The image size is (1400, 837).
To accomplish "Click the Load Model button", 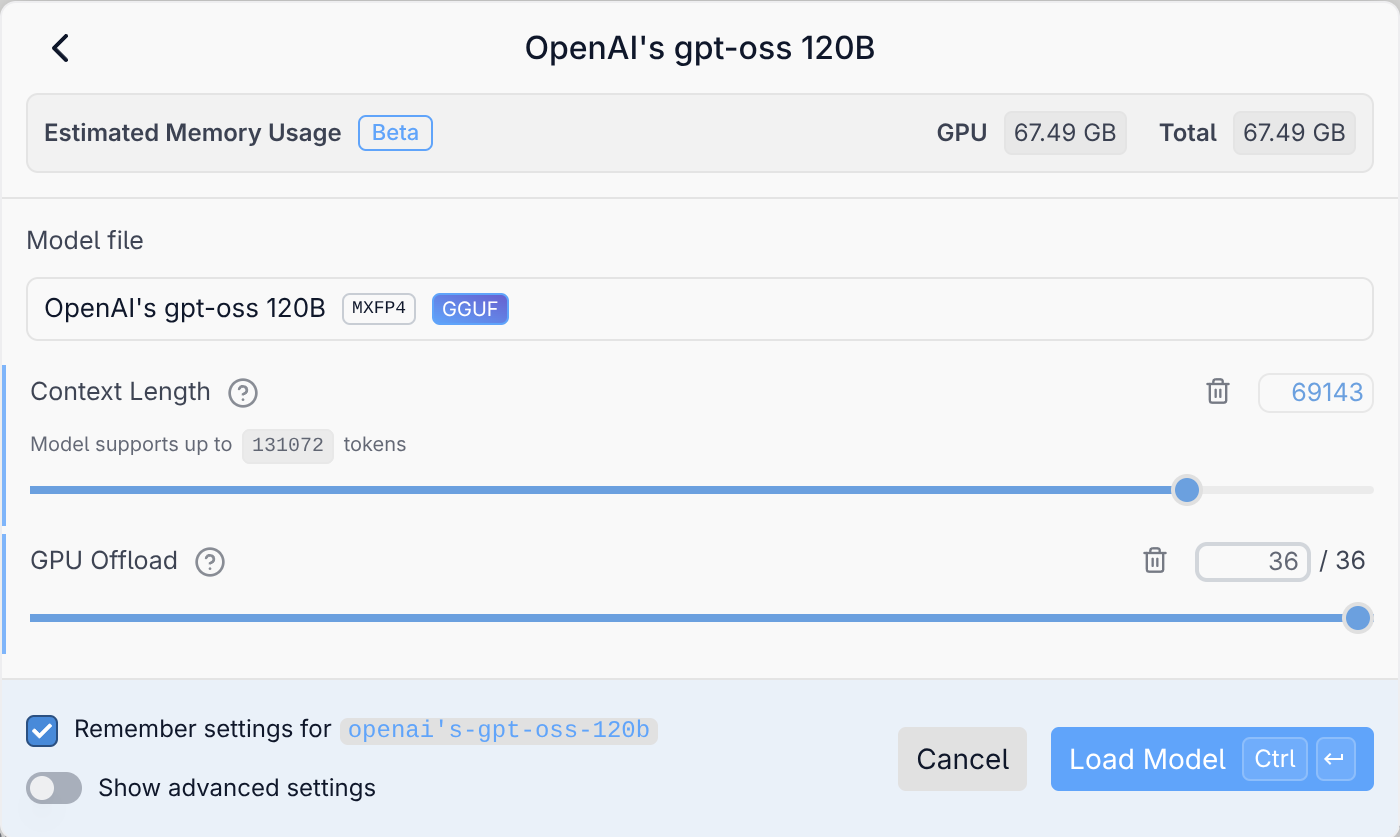I will pyautogui.click(x=1147, y=760).
